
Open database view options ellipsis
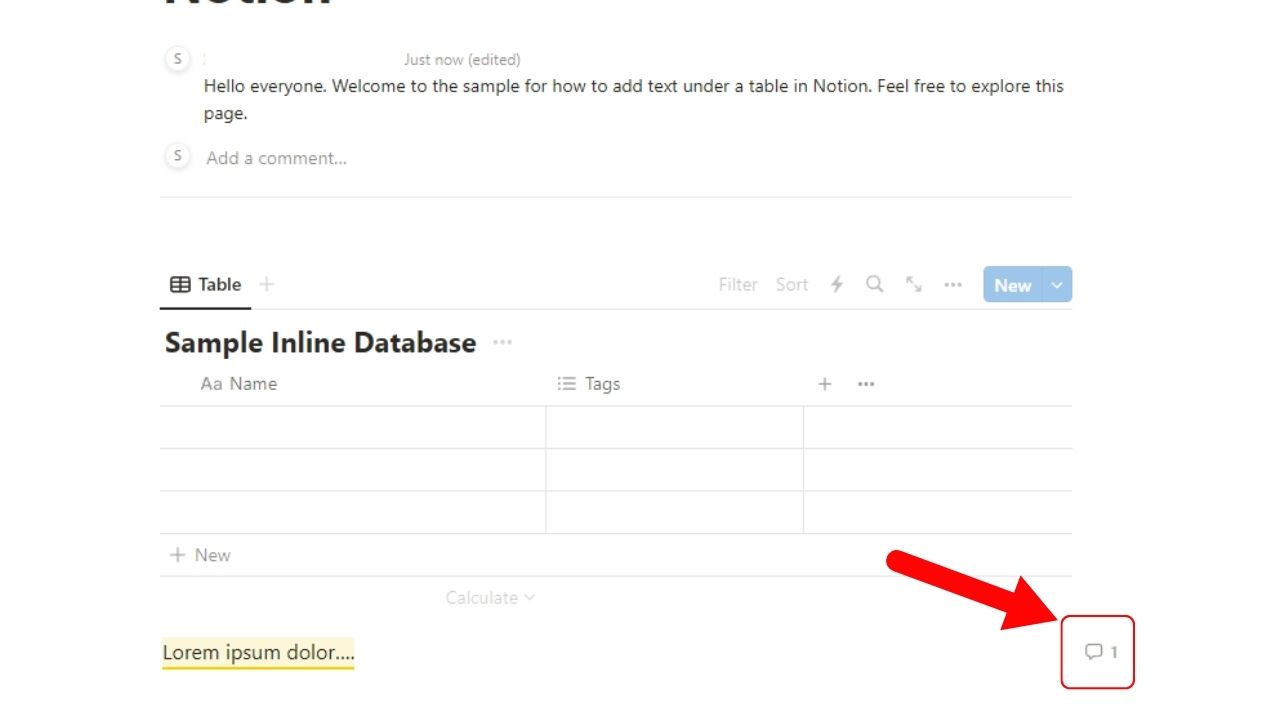(953, 285)
